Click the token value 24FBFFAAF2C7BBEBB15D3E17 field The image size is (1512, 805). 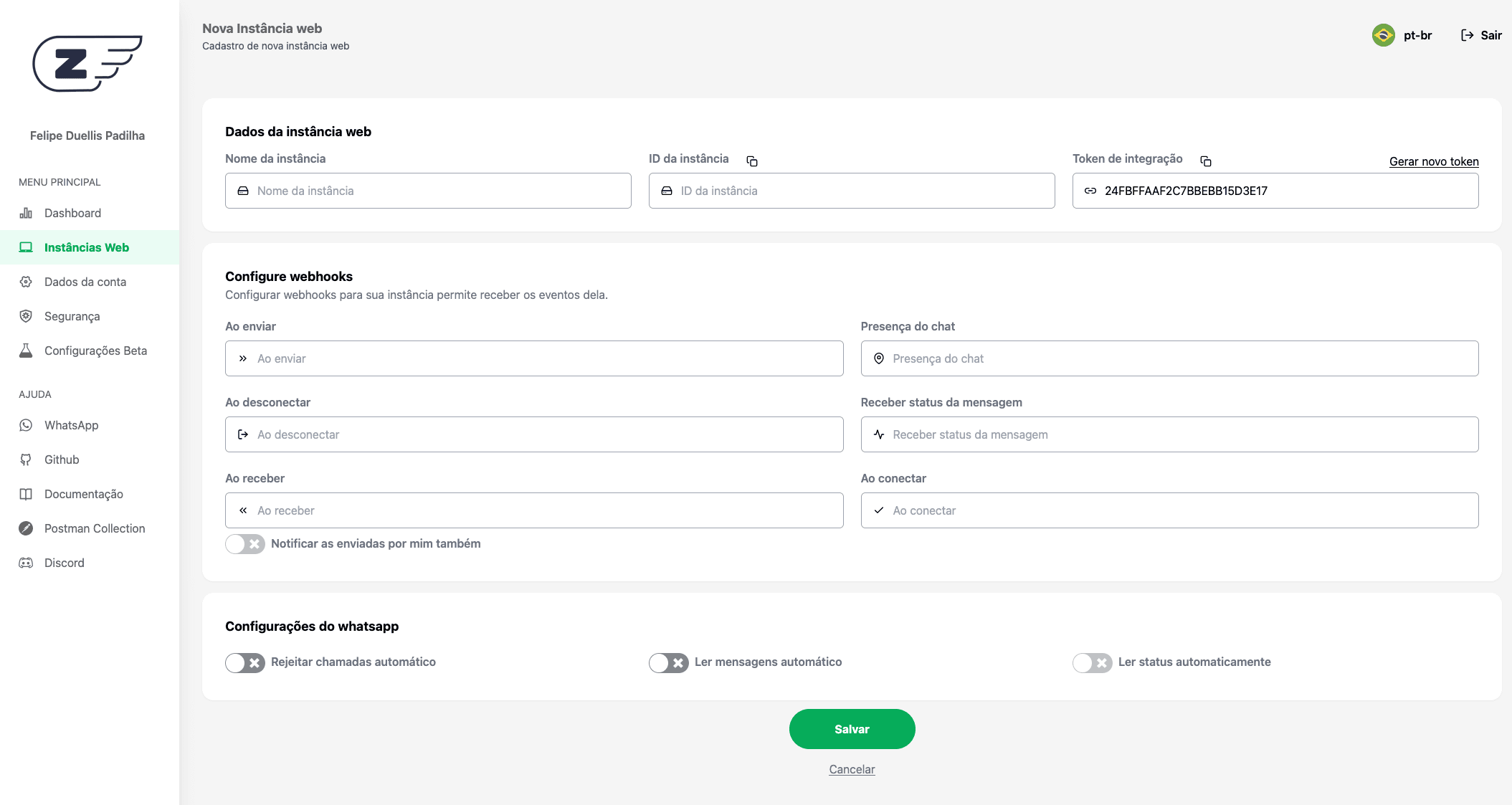pos(1275,191)
